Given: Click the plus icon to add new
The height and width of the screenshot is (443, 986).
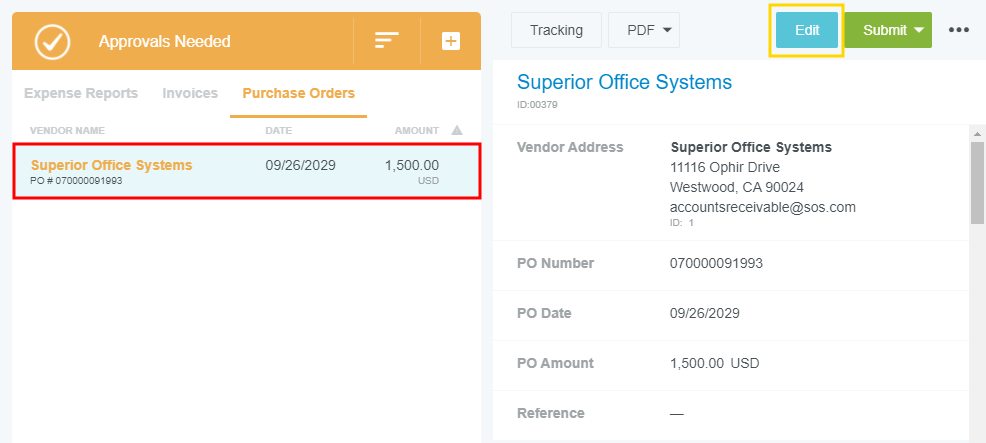Looking at the screenshot, I should (x=451, y=41).
